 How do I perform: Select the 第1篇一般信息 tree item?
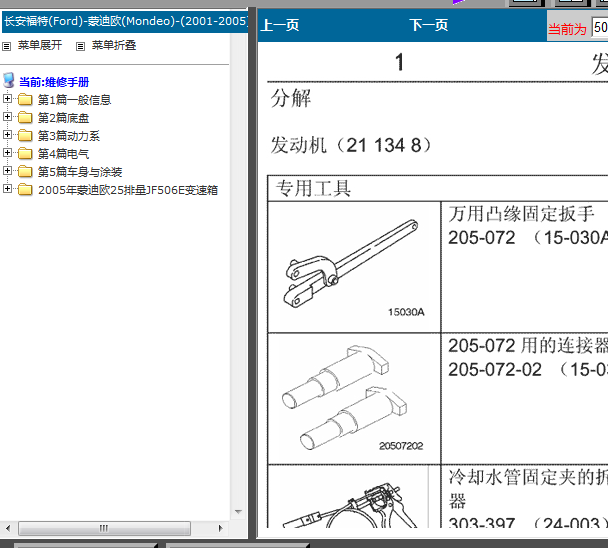[x=74, y=100]
